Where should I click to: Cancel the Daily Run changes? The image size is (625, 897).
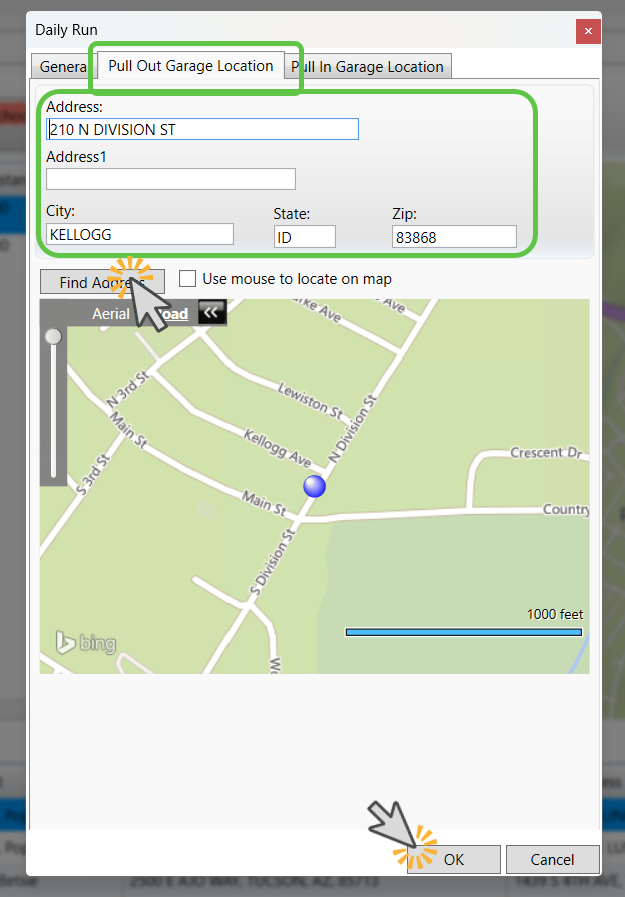[552, 859]
